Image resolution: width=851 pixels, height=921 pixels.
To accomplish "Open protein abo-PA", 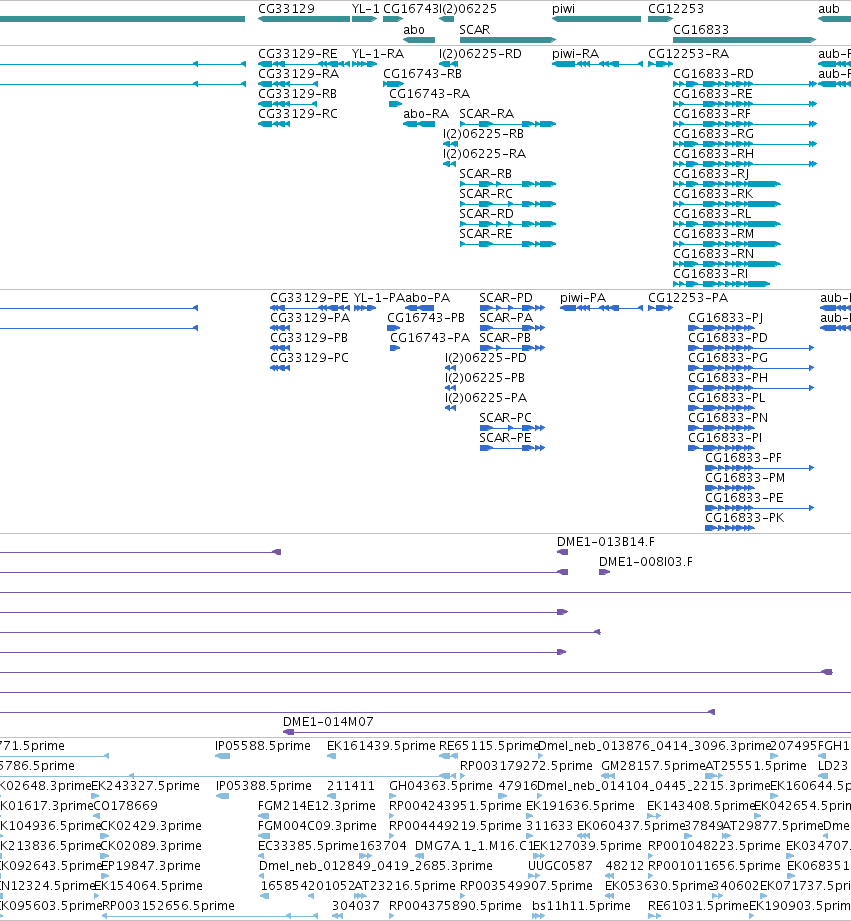I will (428, 298).
